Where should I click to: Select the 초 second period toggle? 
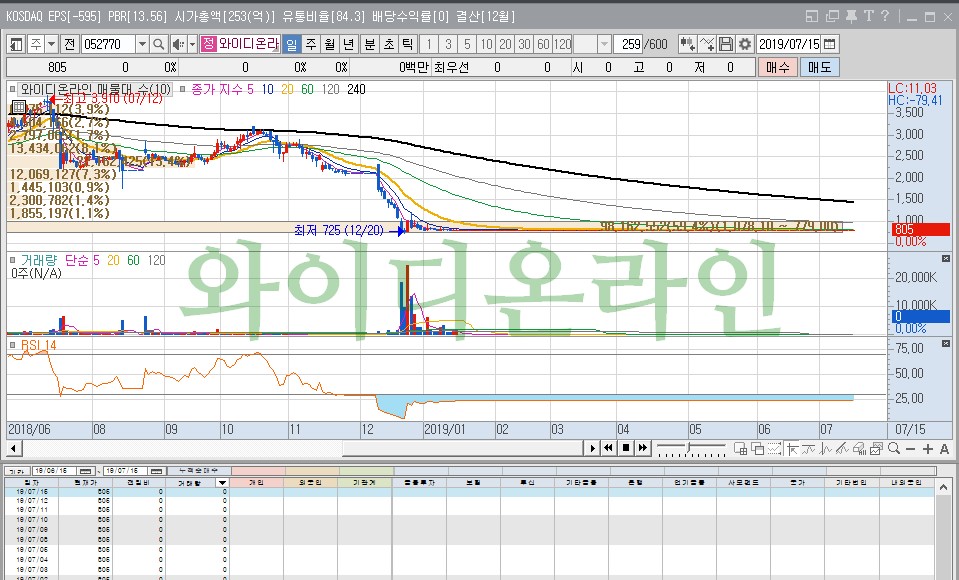(388, 44)
